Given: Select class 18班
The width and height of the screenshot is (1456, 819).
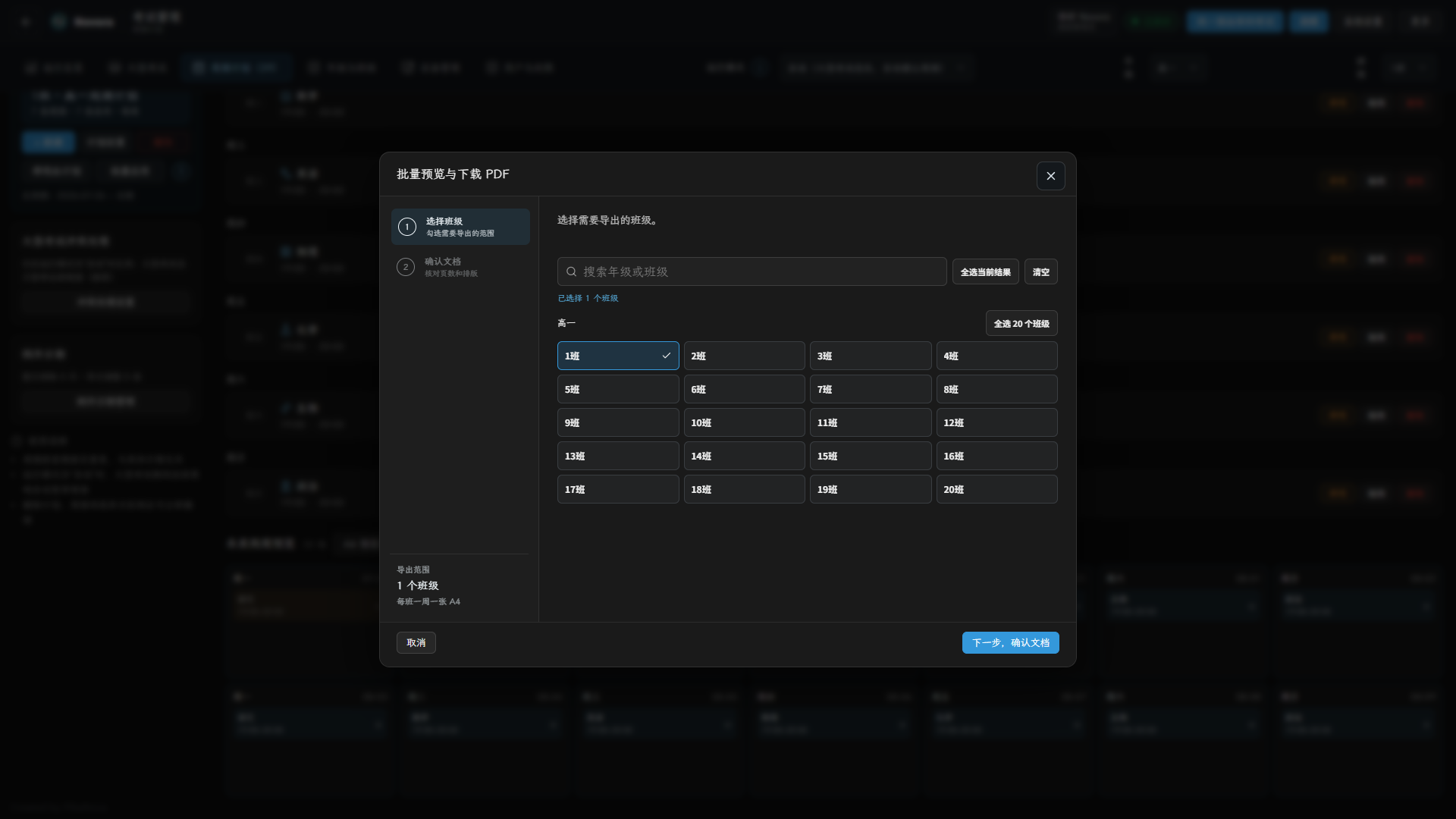Looking at the screenshot, I should 744,489.
